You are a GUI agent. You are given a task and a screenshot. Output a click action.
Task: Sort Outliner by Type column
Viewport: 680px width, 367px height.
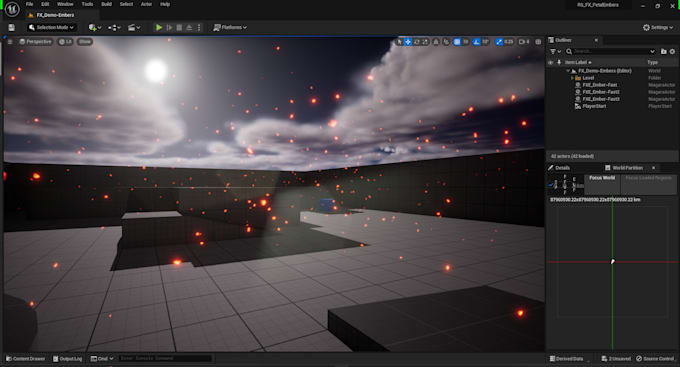click(652, 62)
